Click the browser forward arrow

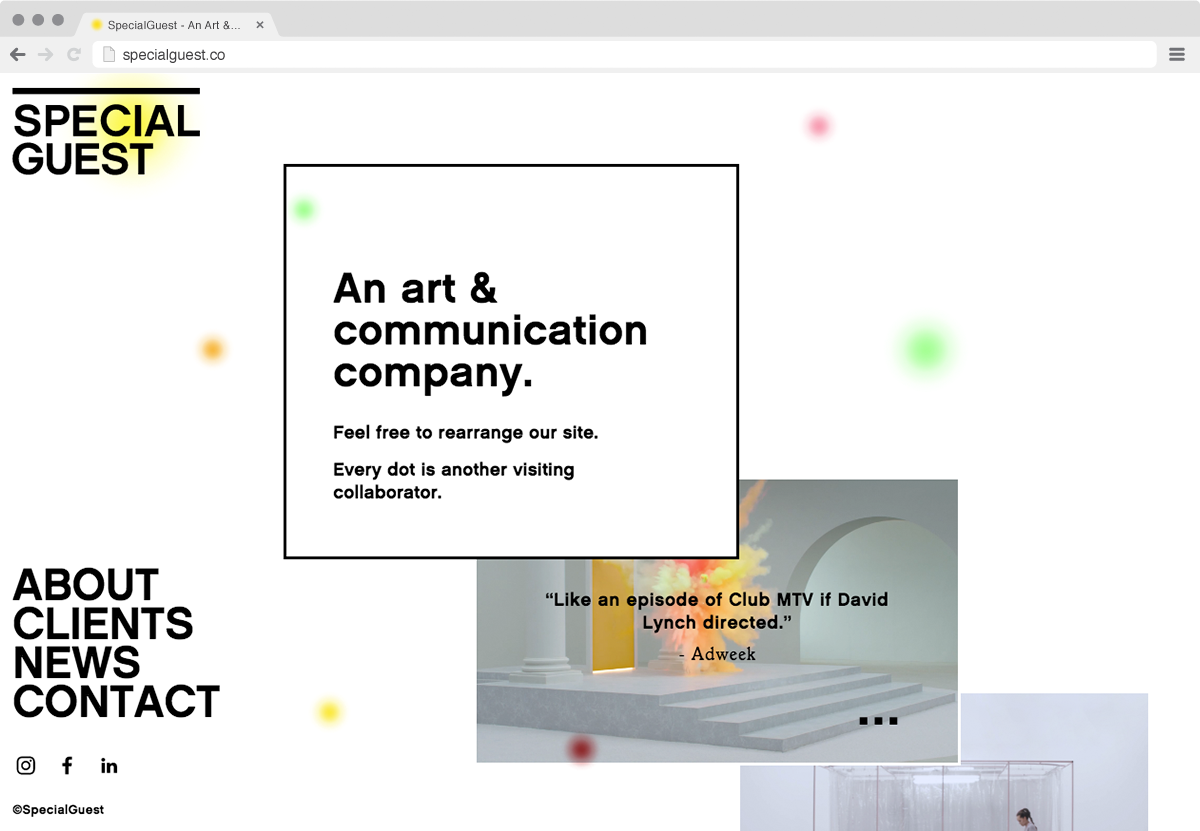(45, 54)
